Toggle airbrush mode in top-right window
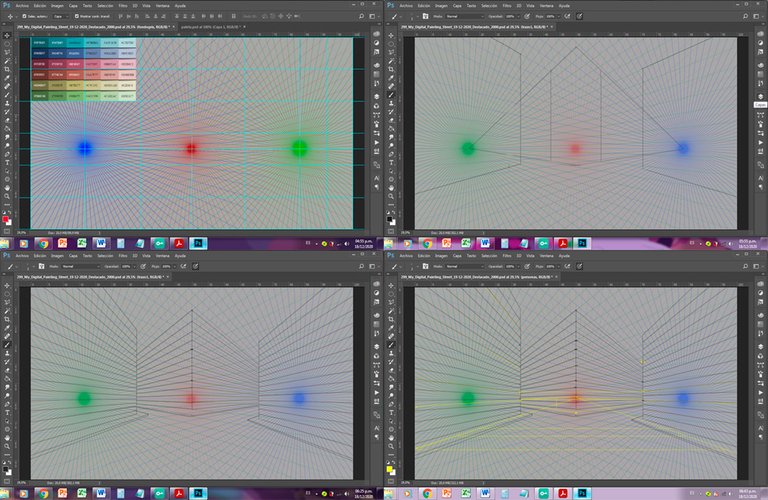Viewport: 768px width, 500px height. 567,16
